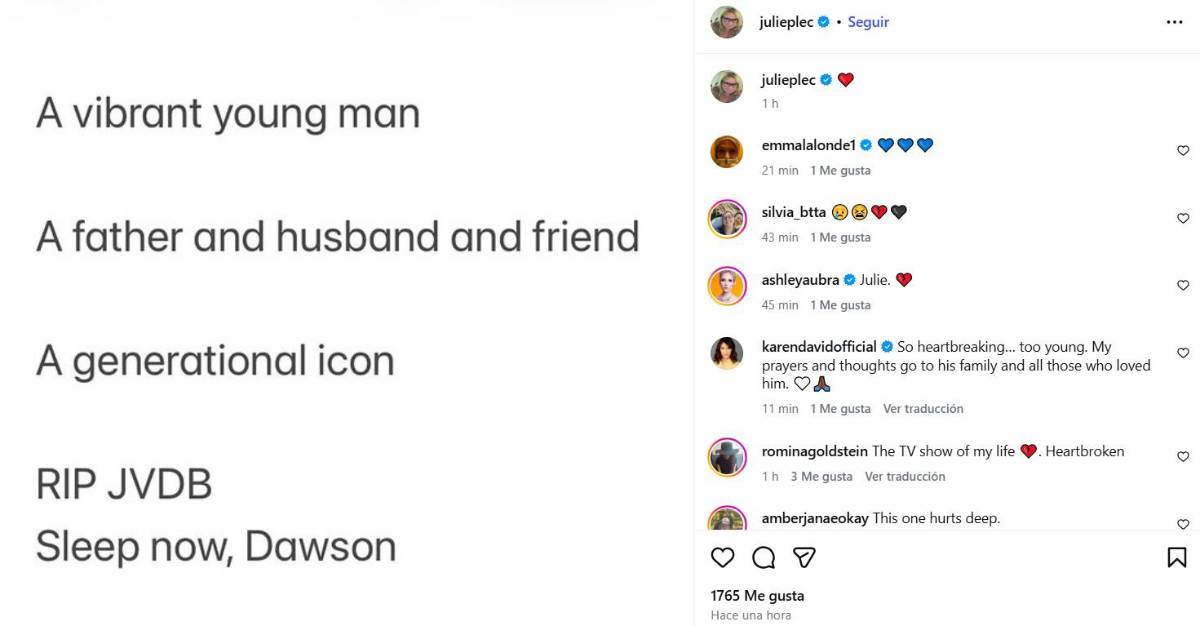Open silvia_btta's profile picture

(726, 215)
